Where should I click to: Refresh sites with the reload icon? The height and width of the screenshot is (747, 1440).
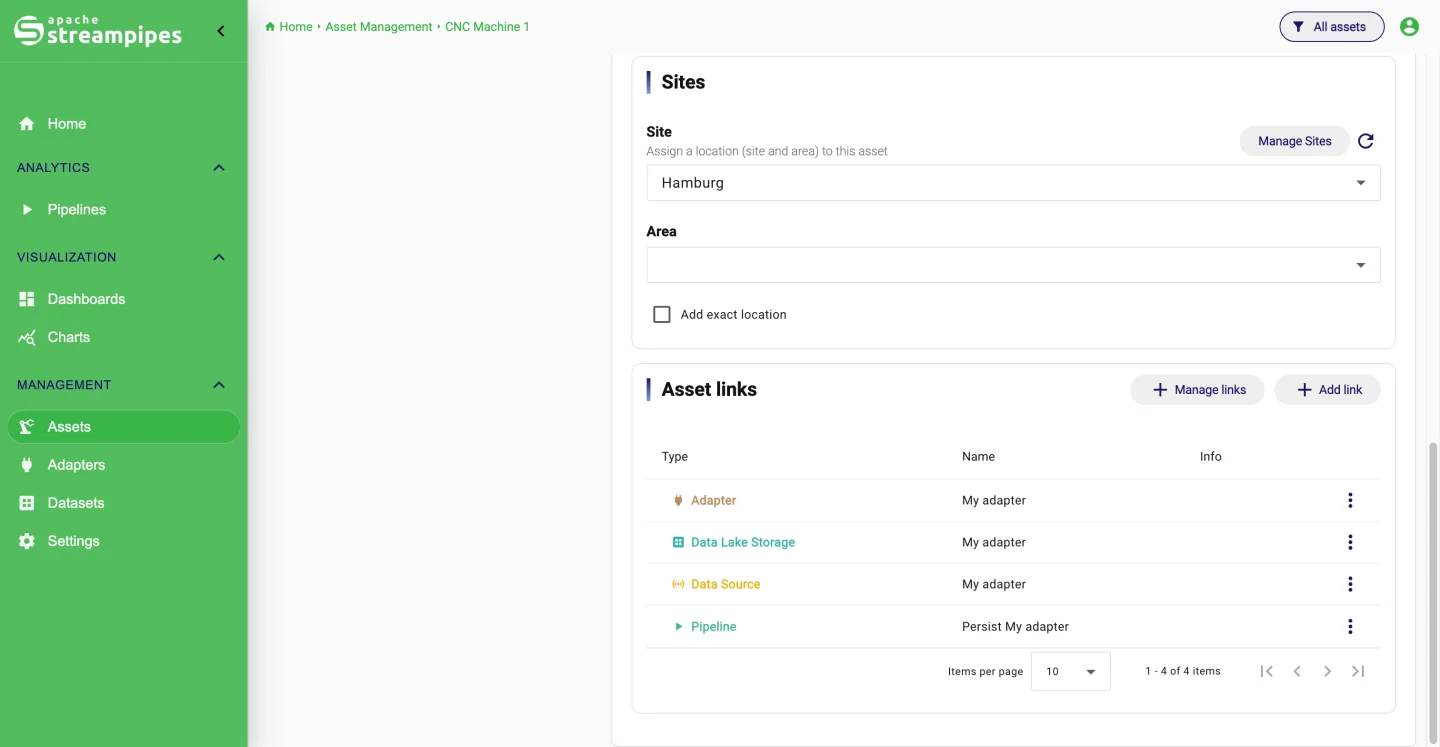tap(1366, 141)
